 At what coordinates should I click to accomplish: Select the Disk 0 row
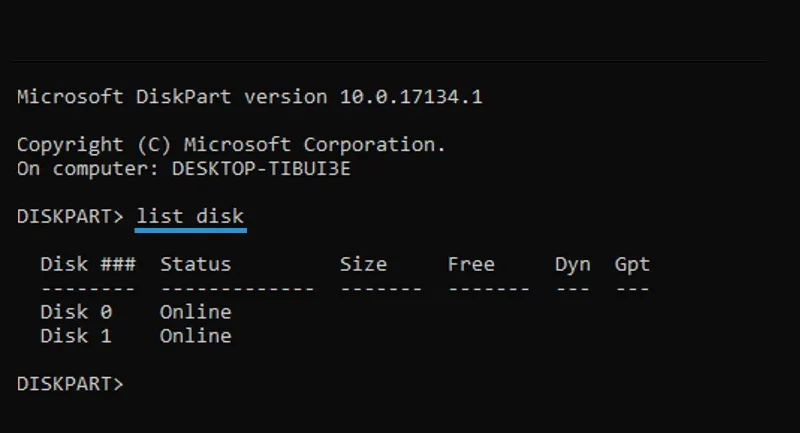(136, 312)
